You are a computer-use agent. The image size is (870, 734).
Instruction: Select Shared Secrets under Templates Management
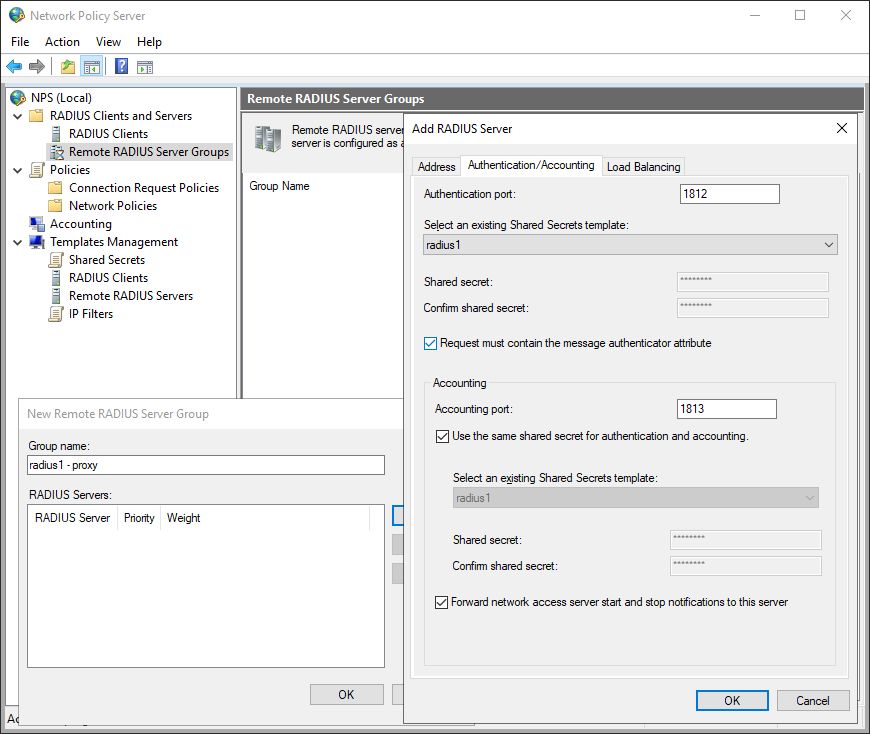pos(107,260)
